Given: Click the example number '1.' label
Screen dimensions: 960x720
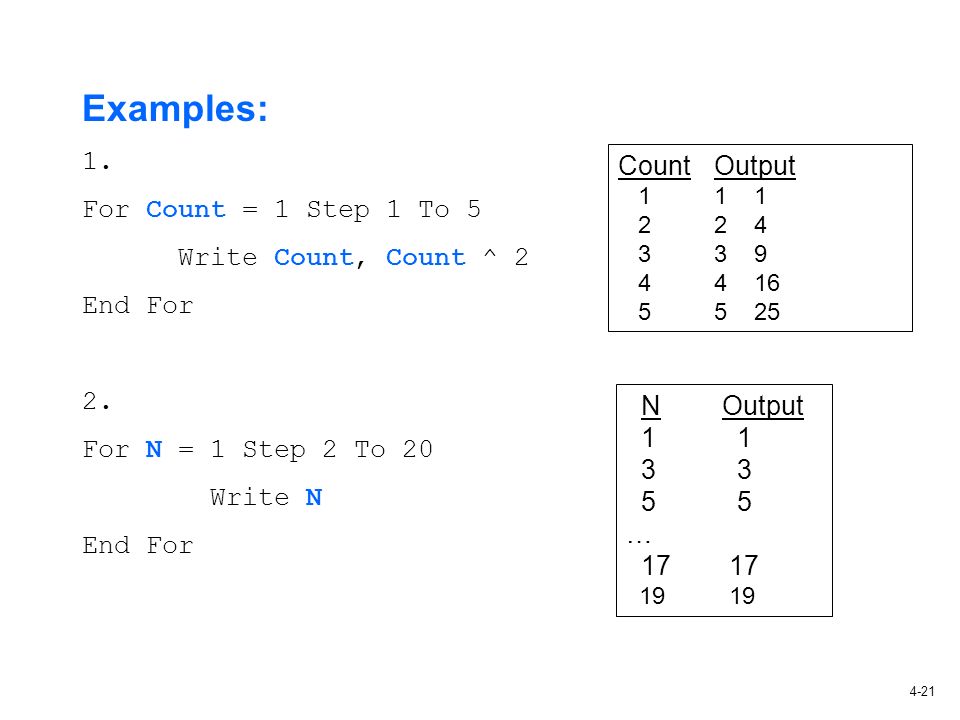Looking at the screenshot, I should (96, 161).
